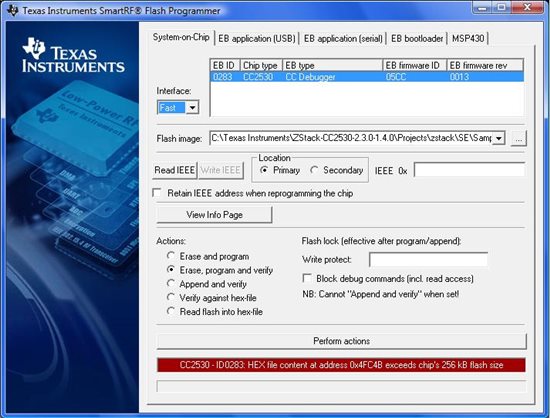The width and height of the screenshot is (550, 418).
Task: Open the EB application (USB) tab
Action: point(257,39)
